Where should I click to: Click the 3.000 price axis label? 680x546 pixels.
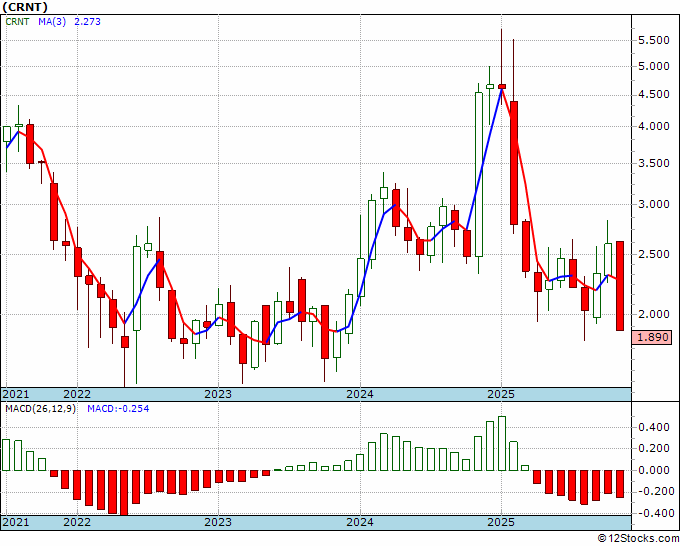(654, 204)
